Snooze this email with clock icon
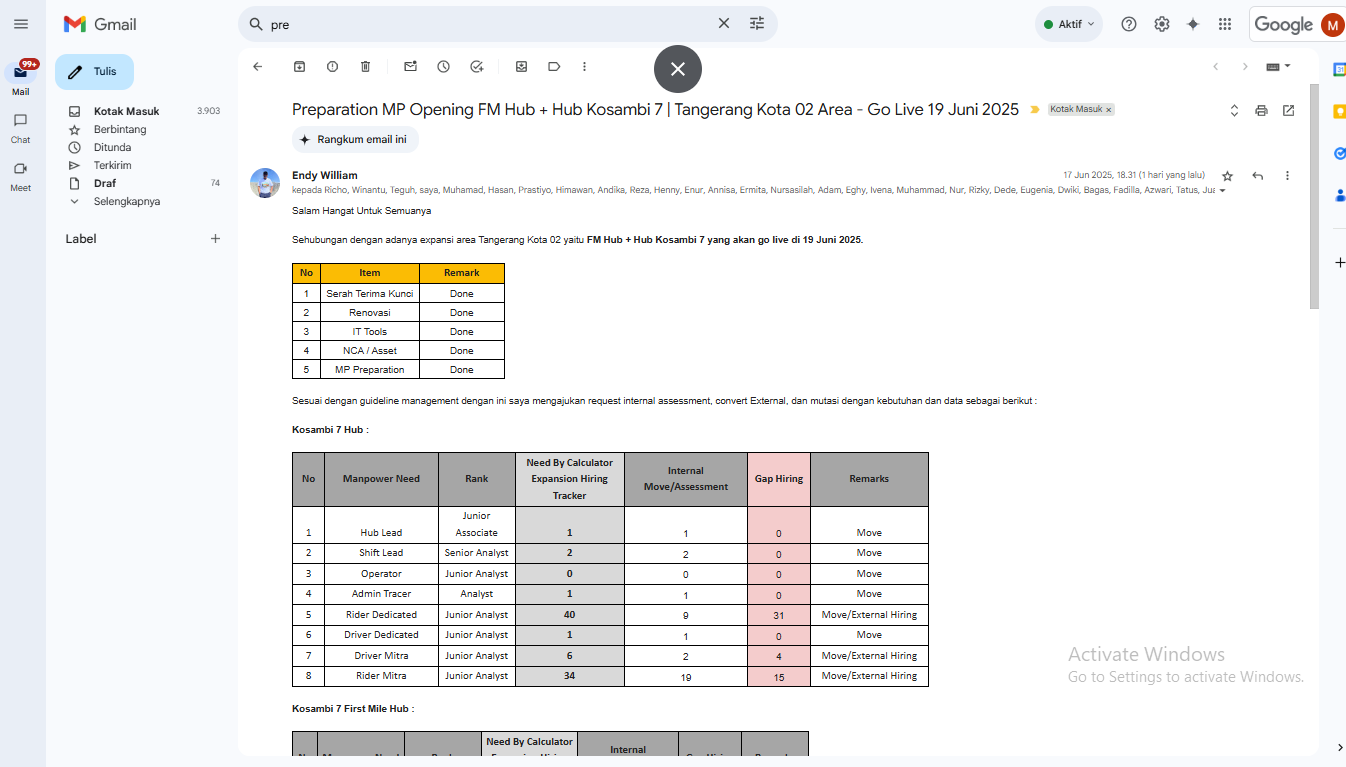The image size is (1346, 767). click(443, 67)
